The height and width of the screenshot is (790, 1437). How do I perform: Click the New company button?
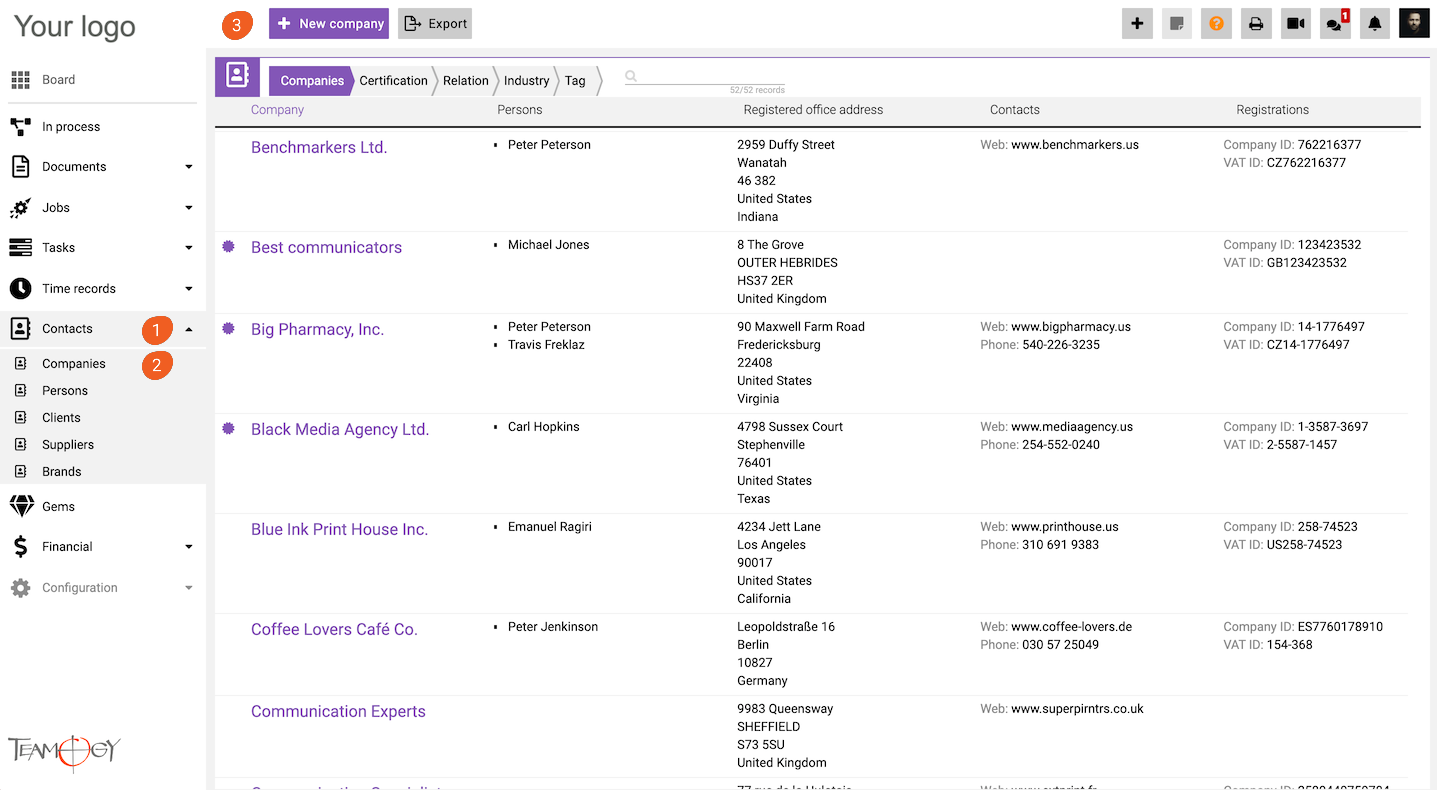pyautogui.click(x=329, y=24)
